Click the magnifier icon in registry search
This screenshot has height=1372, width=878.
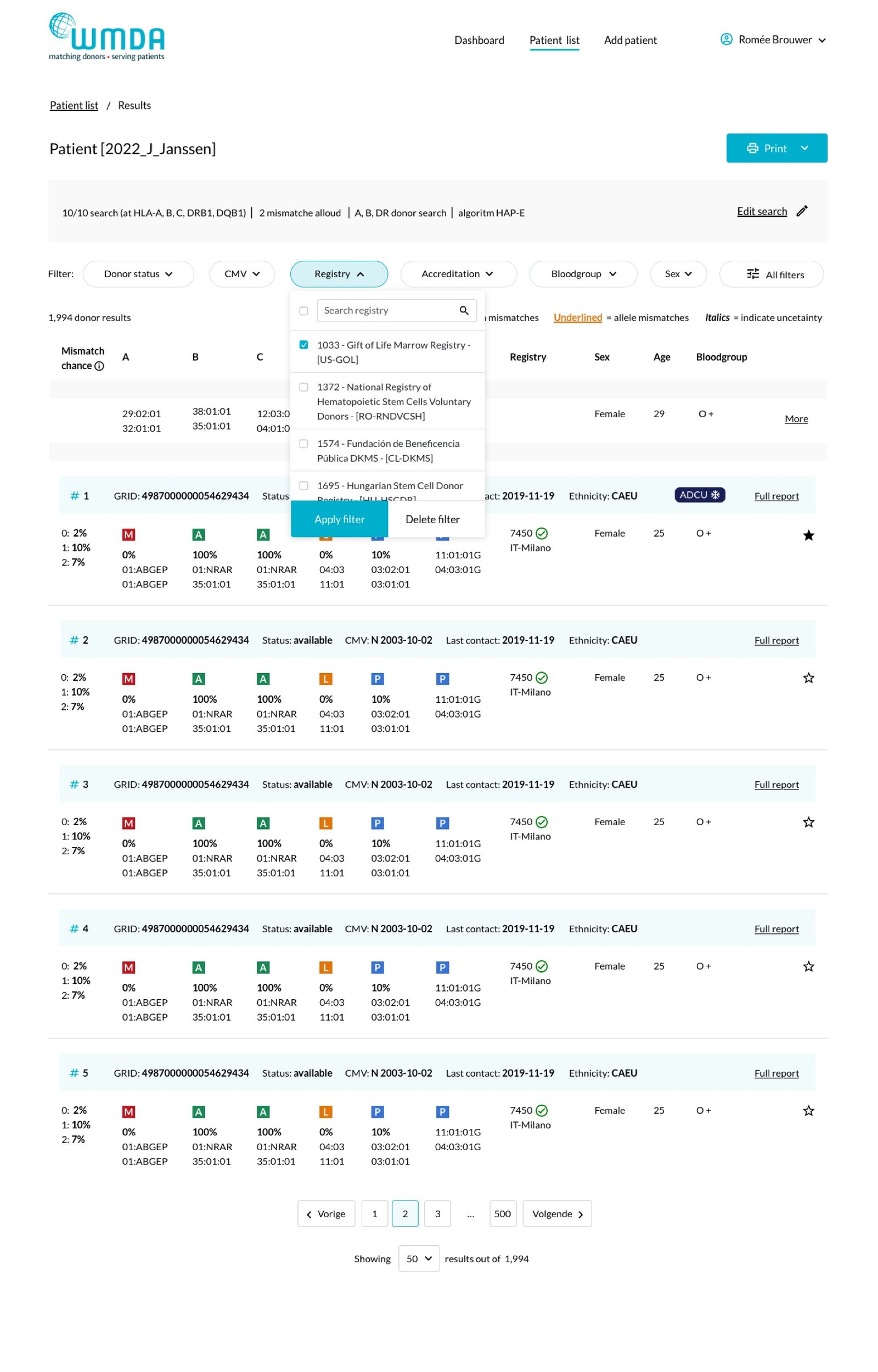pos(464,310)
